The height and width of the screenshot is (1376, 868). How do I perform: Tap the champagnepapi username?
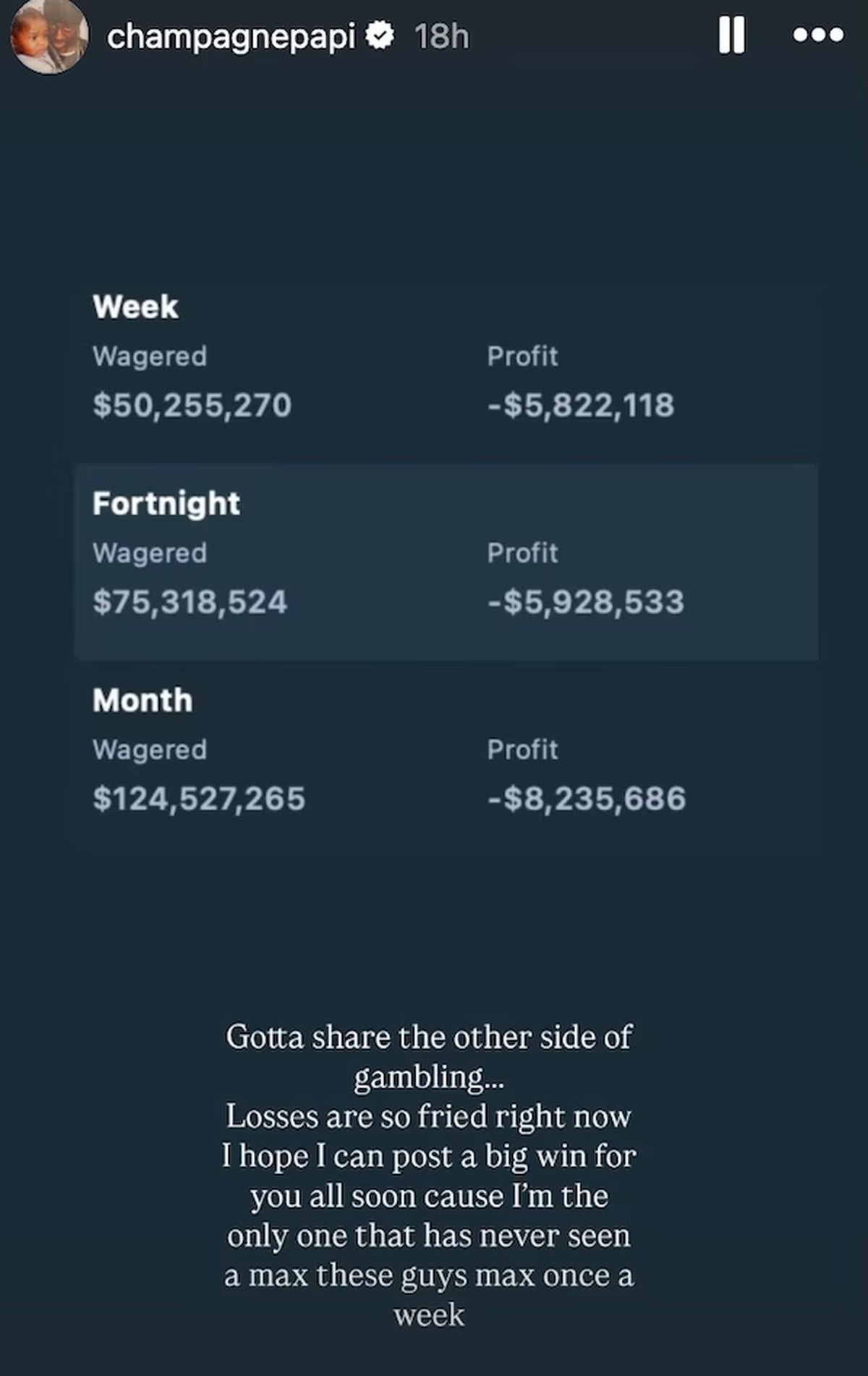coord(231,37)
